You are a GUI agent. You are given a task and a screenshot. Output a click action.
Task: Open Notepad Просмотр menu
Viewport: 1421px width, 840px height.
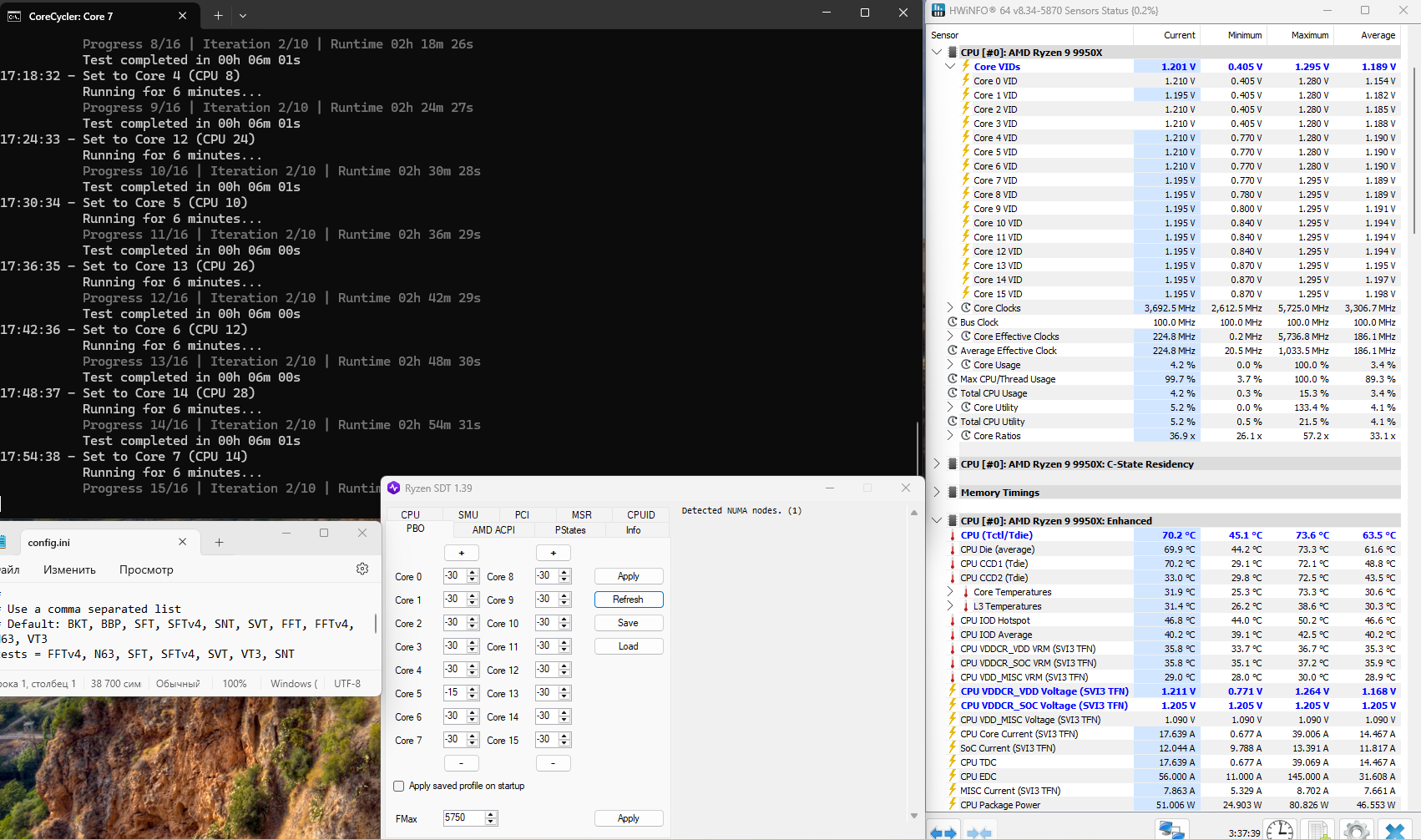146,569
